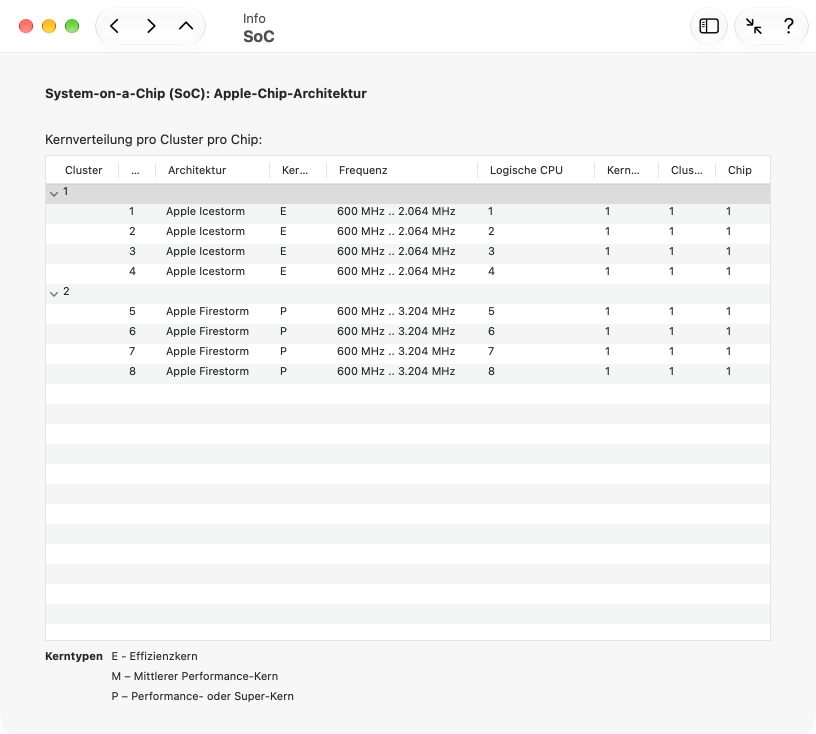Viewport: 816px width, 734px height.
Task: Sort by Cluster column header
Action: click(83, 170)
